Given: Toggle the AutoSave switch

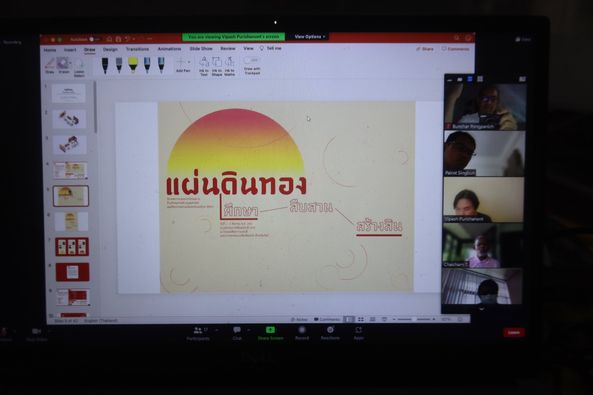Looking at the screenshot, I should (x=92, y=39).
